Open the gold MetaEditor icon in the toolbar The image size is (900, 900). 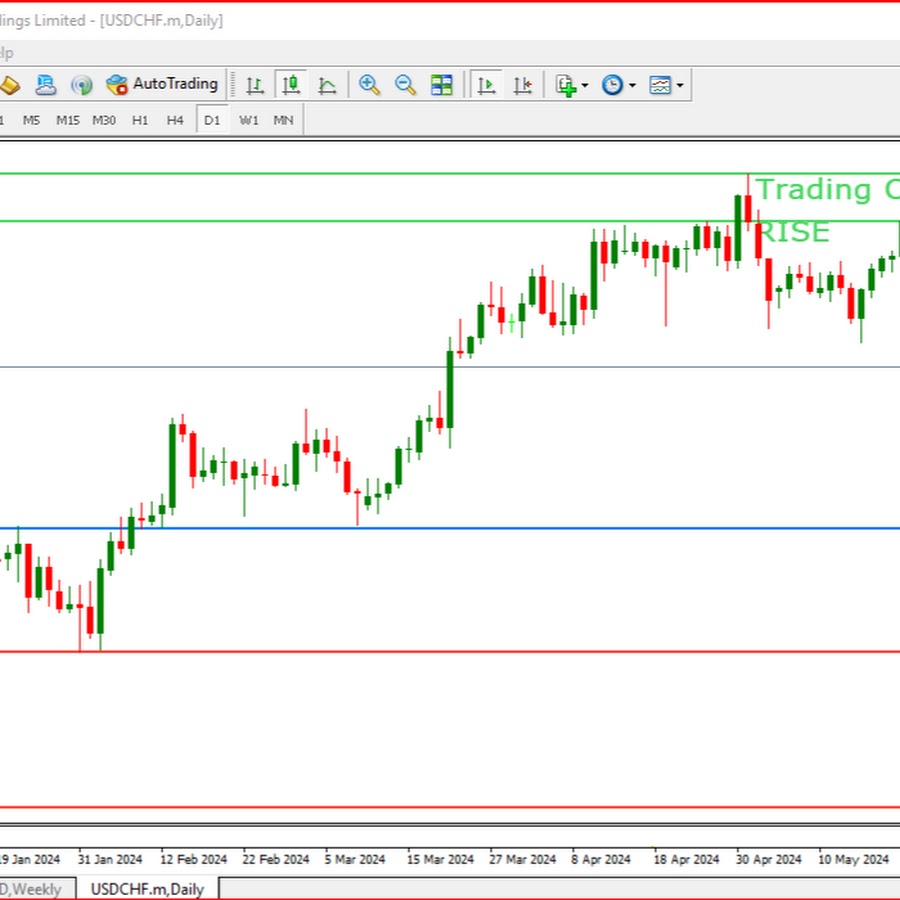9,86
